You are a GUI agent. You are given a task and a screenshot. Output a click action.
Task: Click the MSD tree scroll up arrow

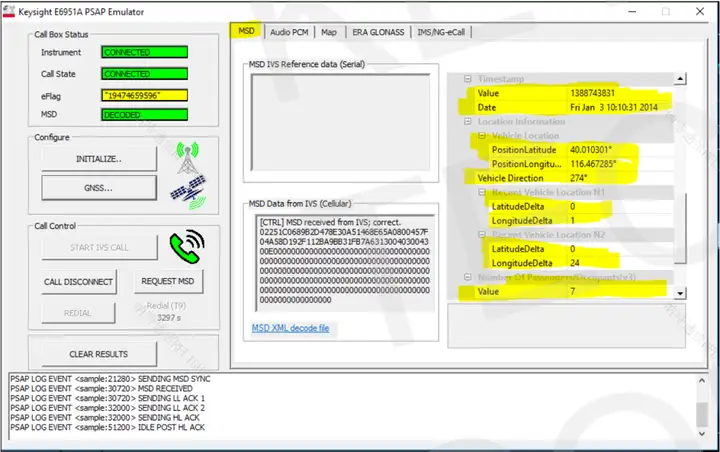pos(680,79)
